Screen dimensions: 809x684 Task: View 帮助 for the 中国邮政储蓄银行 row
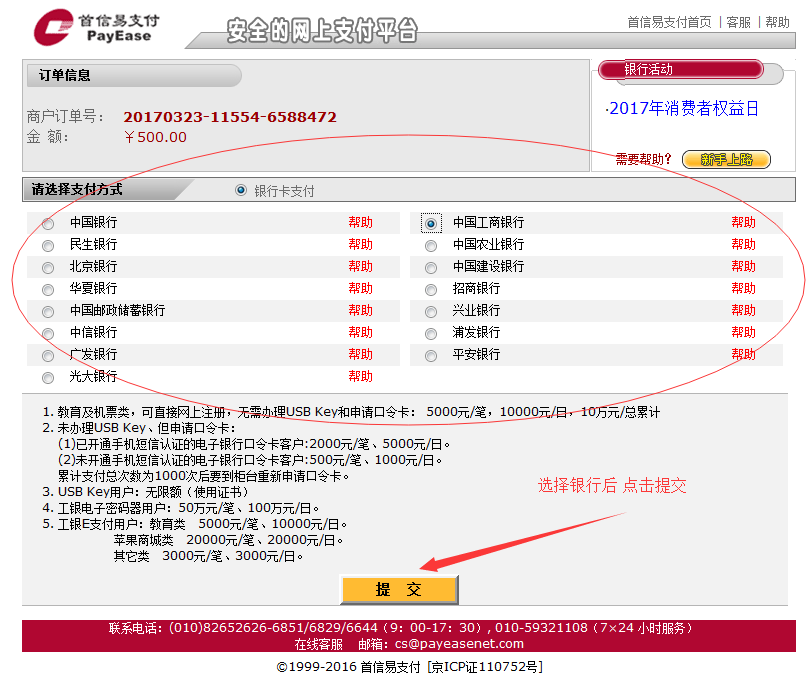[360, 311]
